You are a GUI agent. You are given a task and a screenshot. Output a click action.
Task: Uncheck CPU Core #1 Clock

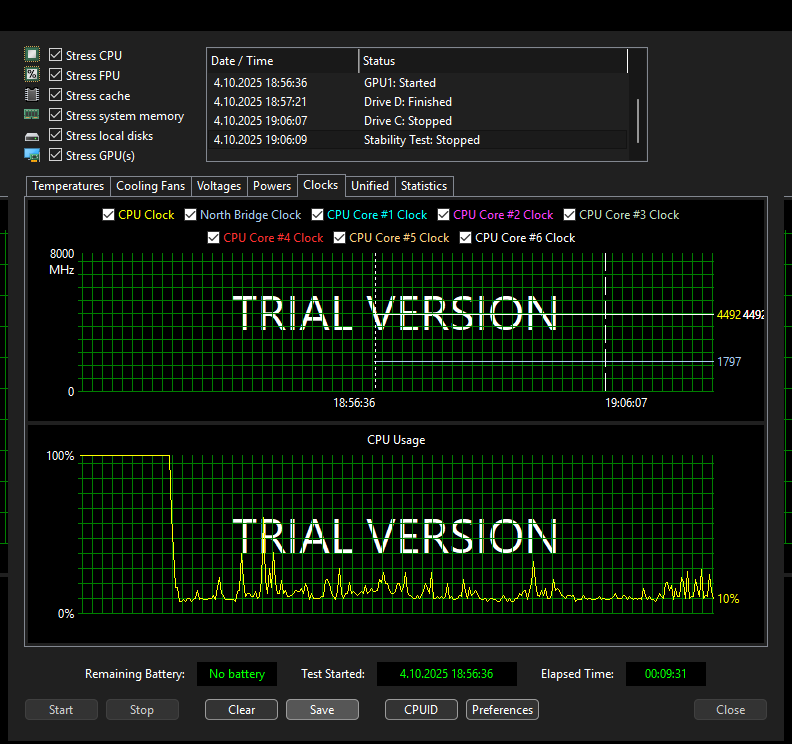pyautogui.click(x=317, y=215)
